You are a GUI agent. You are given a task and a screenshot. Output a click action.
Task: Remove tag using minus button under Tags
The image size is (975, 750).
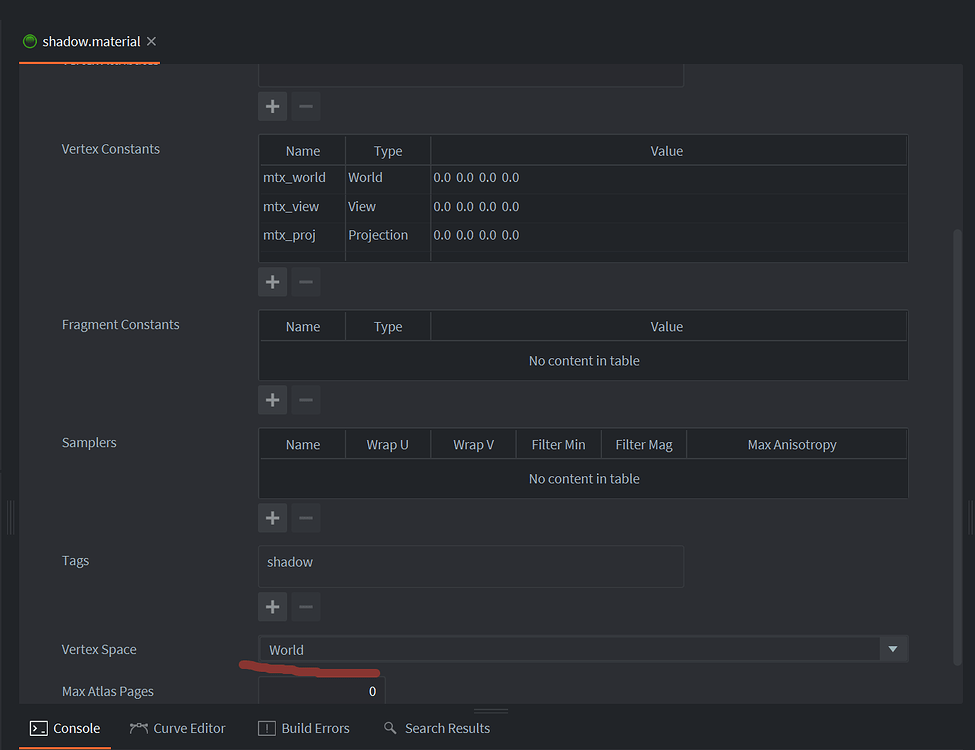[306, 606]
